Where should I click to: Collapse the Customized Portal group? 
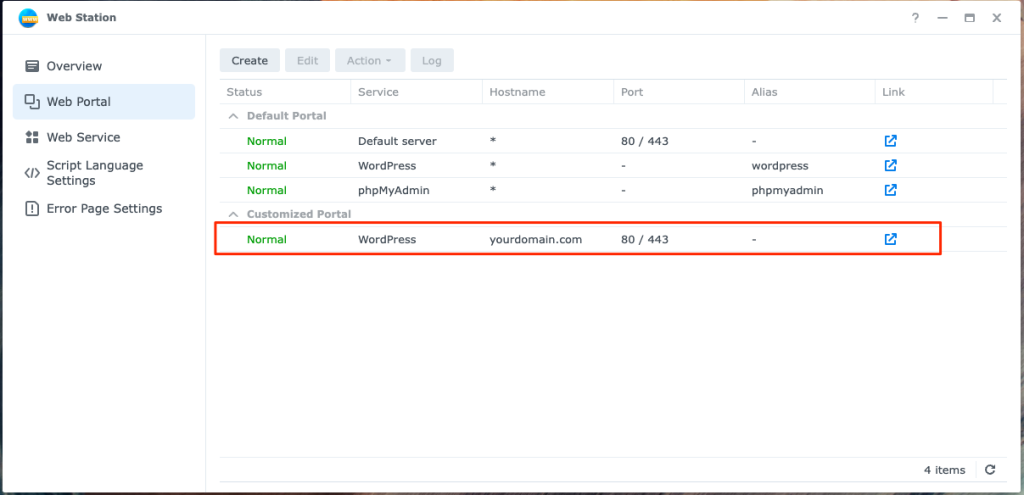[233, 214]
